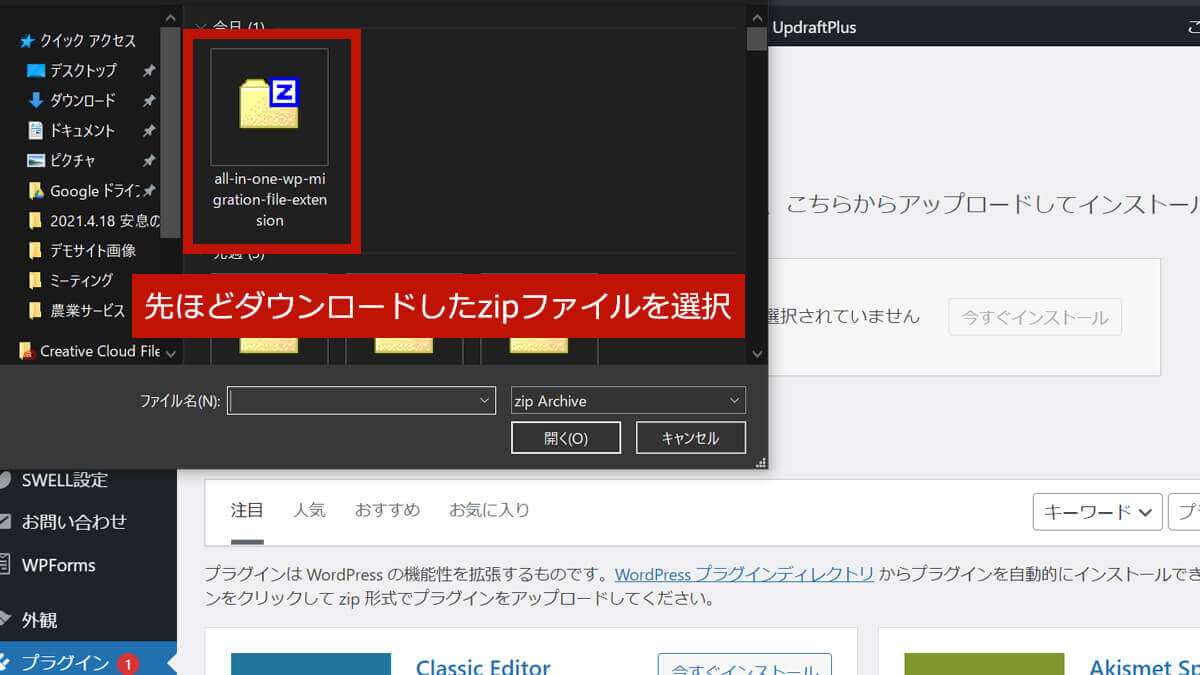Screen dimensions: 1200x675
Task: Open UpdraftPlus in the WordPress admin bar
Action: coord(814,27)
